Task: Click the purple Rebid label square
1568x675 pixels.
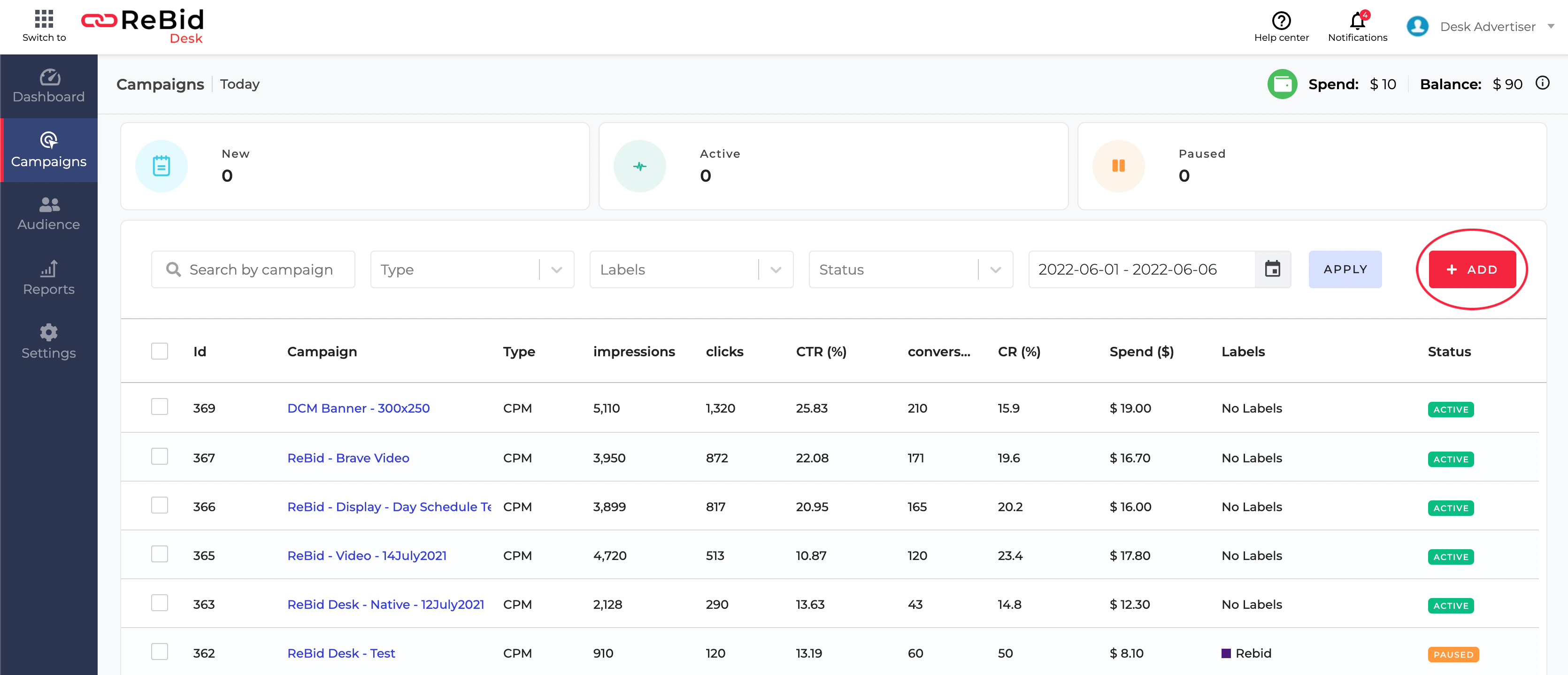Action: (x=1226, y=653)
